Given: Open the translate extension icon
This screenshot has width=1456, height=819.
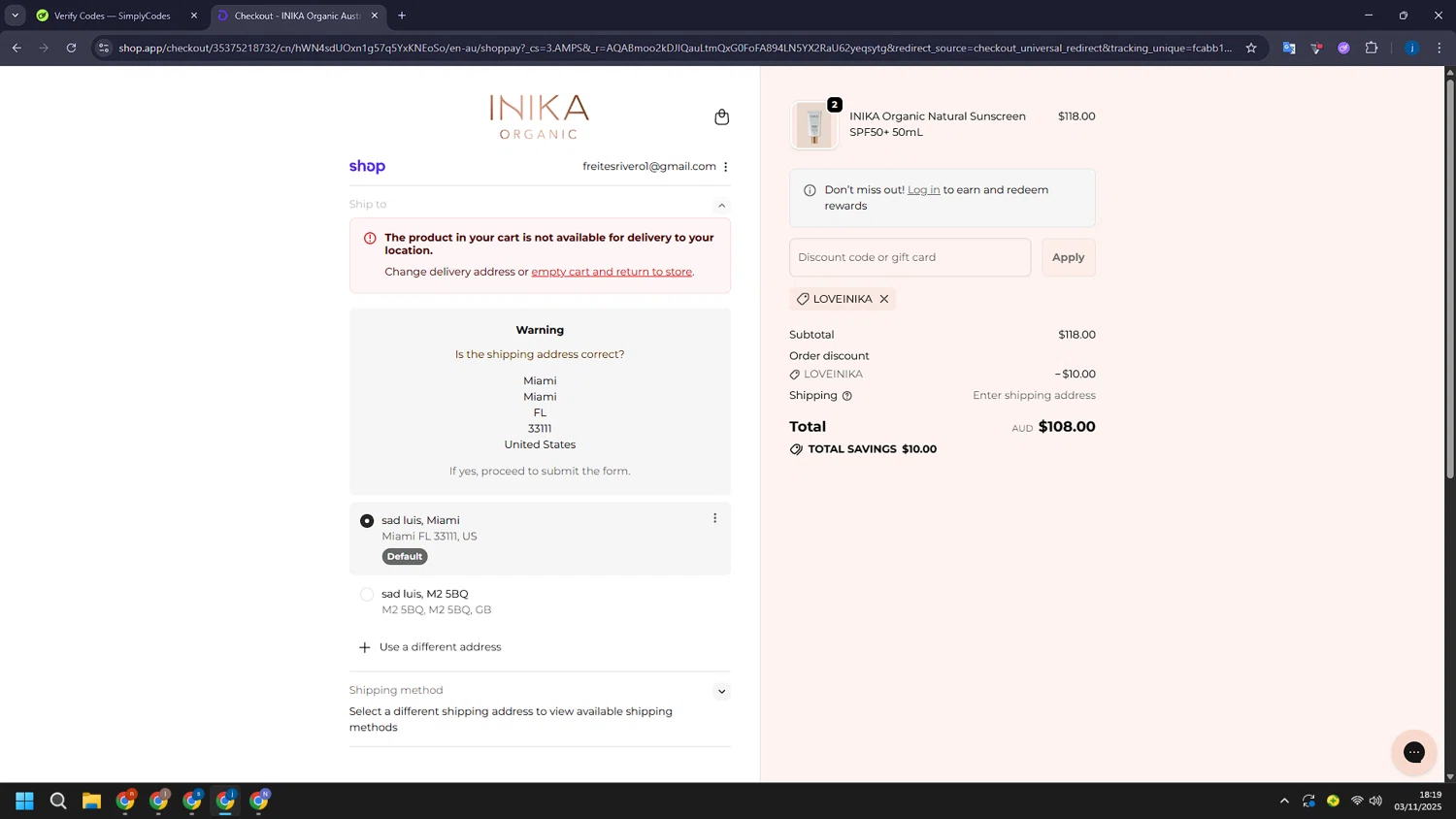Looking at the screenshot, I should (x=1288, y=48).
